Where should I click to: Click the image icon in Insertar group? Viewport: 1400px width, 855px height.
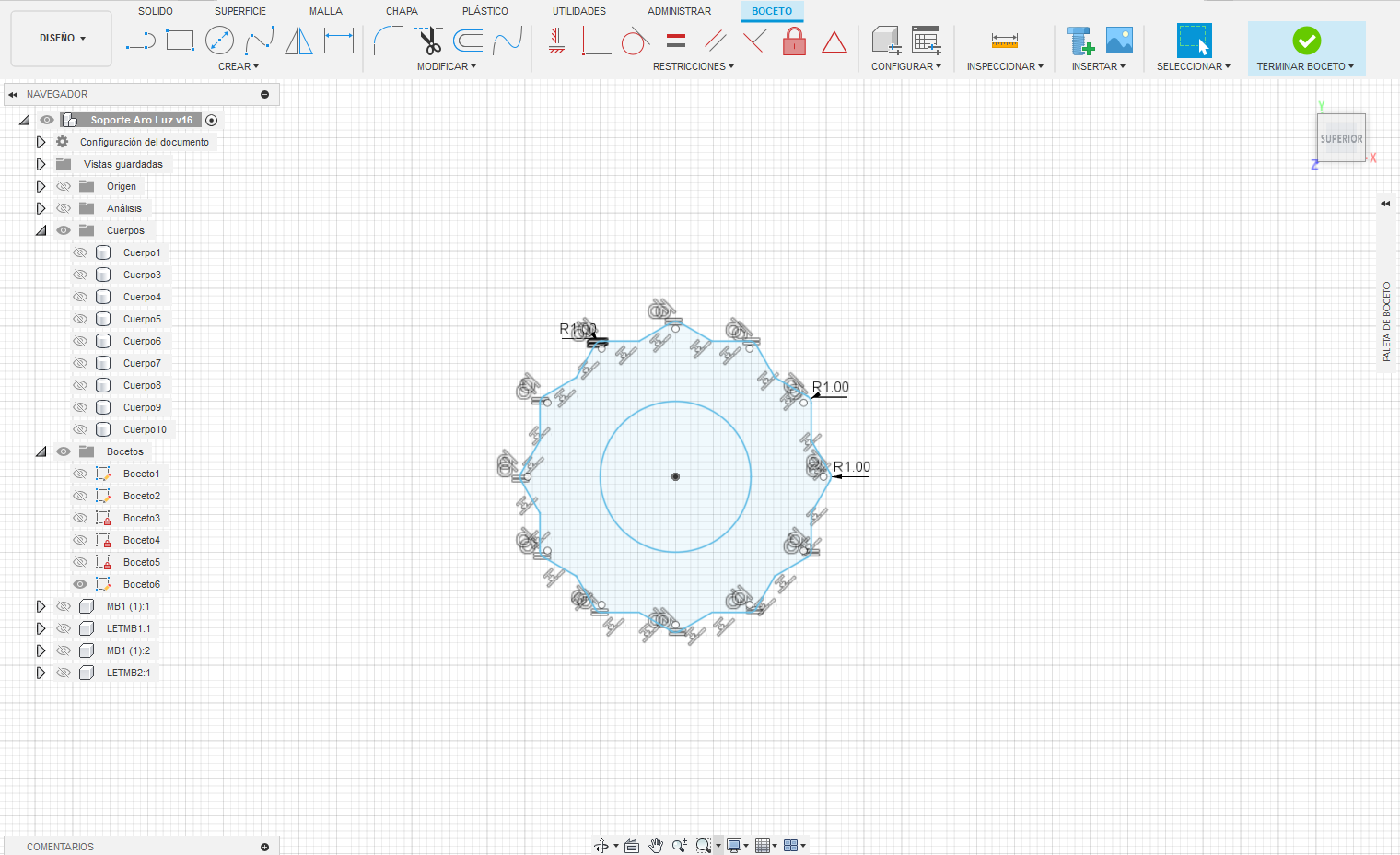1119,40
